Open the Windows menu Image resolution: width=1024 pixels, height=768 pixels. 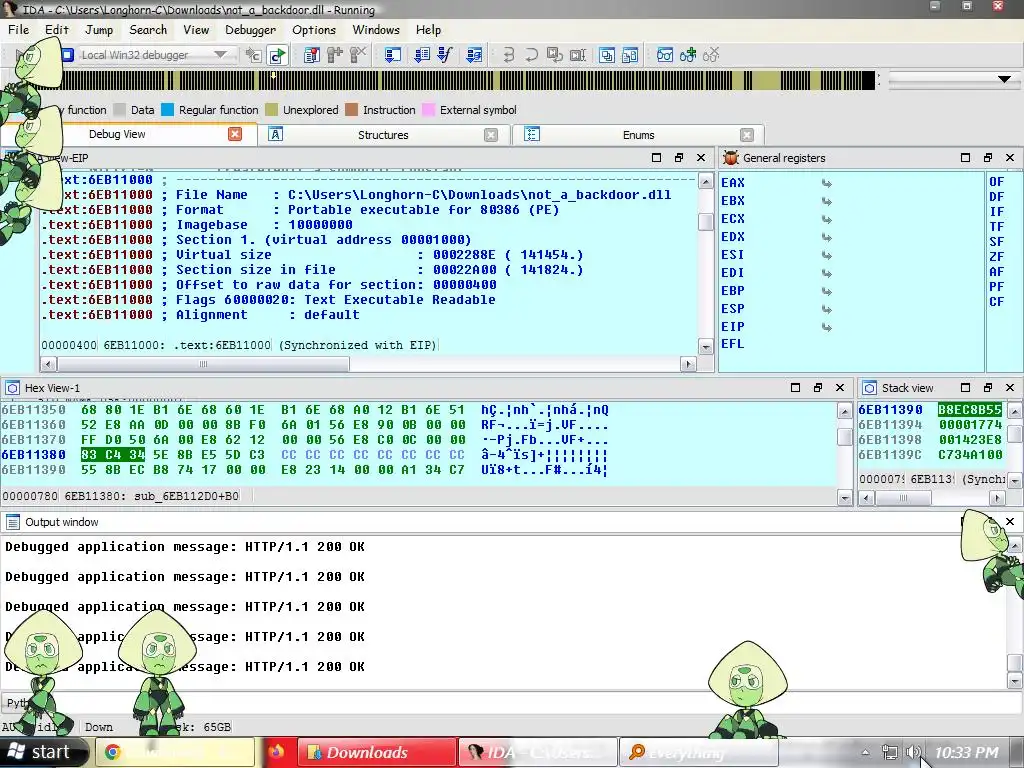(376, 30)
